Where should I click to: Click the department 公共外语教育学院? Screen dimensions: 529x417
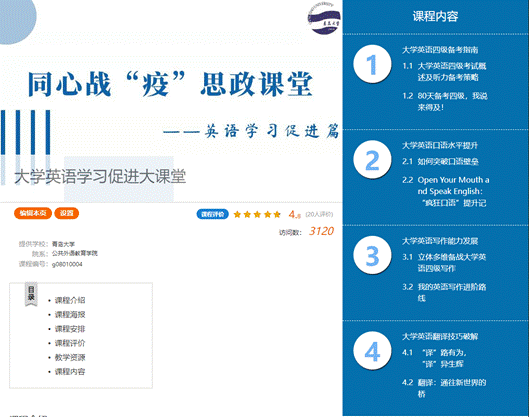[75, 253]
